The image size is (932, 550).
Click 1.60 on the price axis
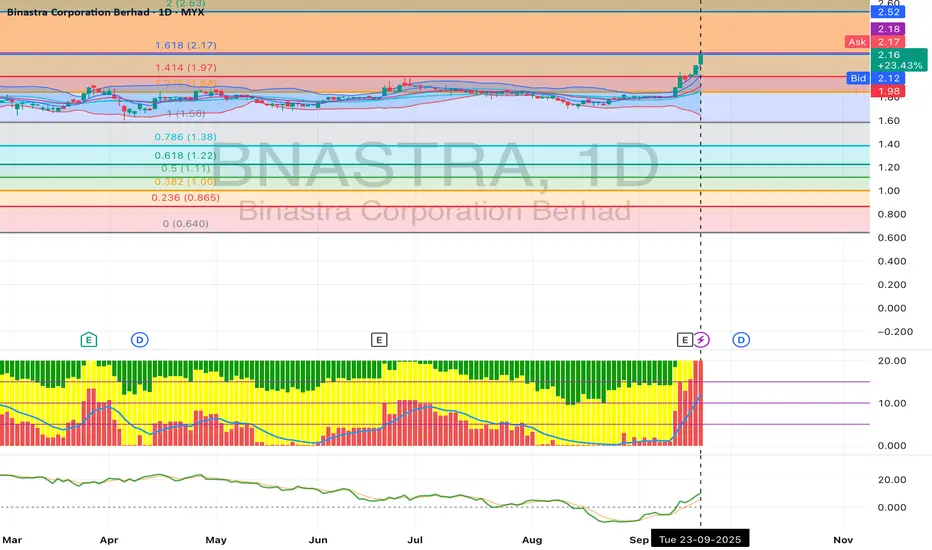coord(889,121)
